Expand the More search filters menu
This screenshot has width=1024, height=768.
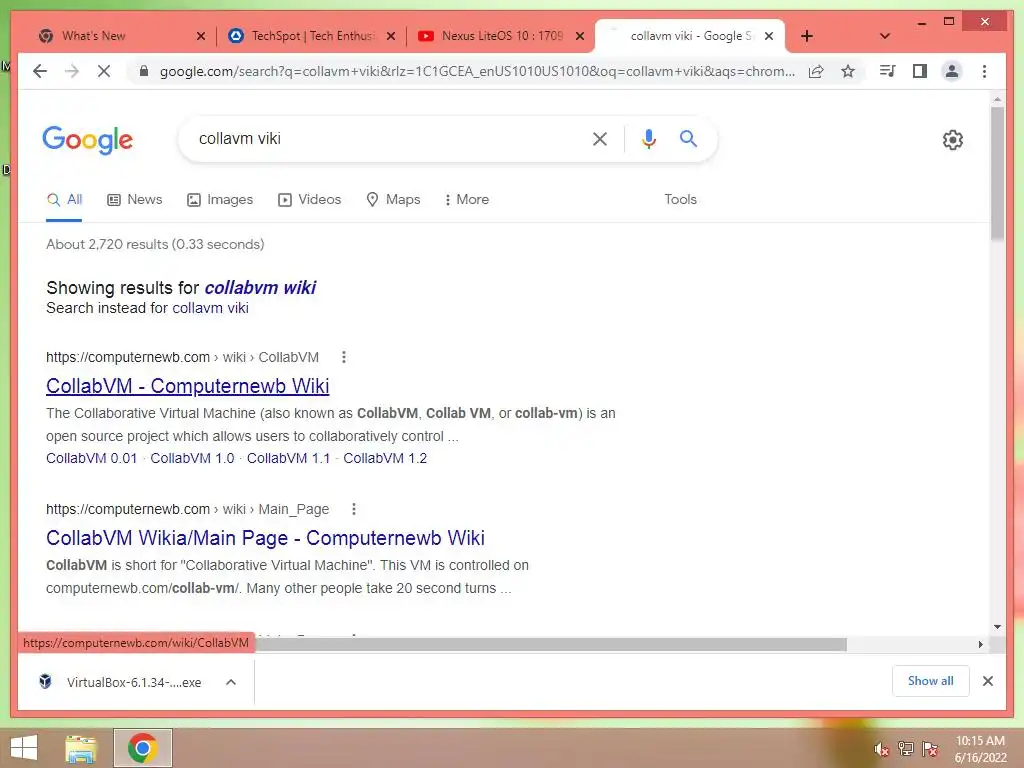[x=466, y=199]
